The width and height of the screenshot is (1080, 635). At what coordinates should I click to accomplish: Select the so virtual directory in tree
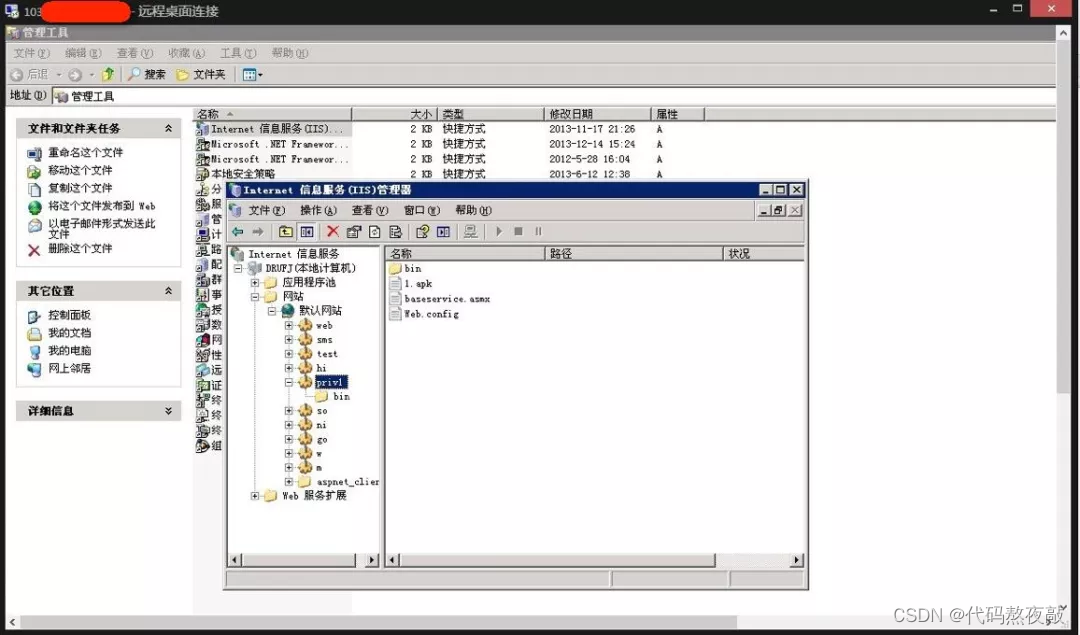pyautogui.click(x=322, y=411)
